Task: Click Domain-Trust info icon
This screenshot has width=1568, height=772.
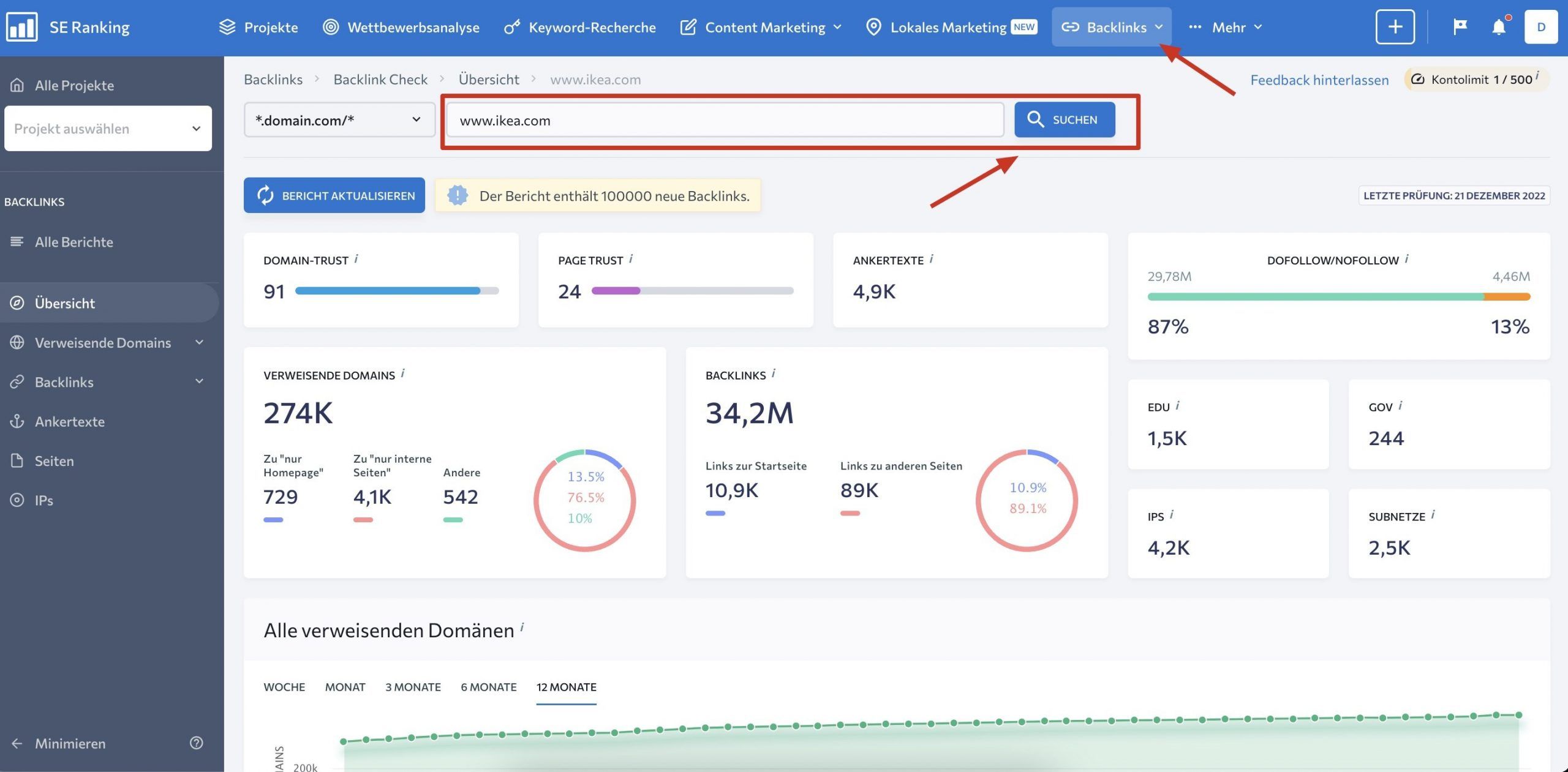Action: [356, 259]
